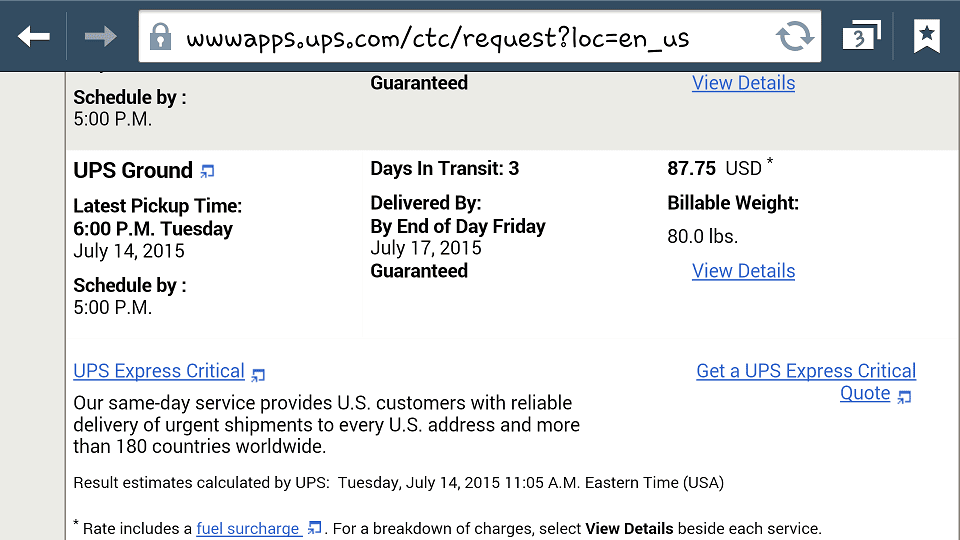Click new-window icon next to Quote

coord(904,397)
